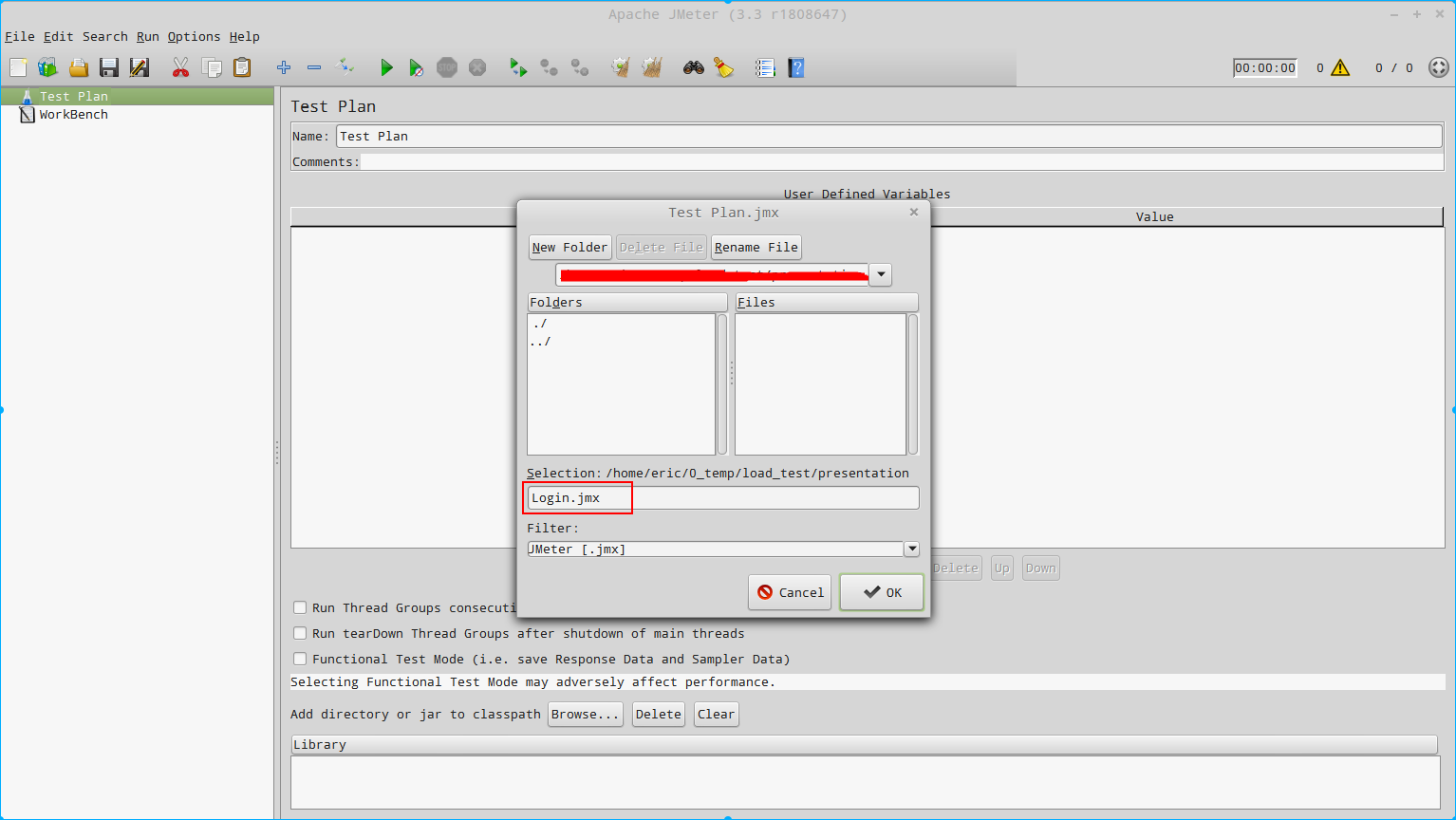This screenshot has height=820, width=1456.
Task: Click the Clear gear-broom icon
Action: 621,67
